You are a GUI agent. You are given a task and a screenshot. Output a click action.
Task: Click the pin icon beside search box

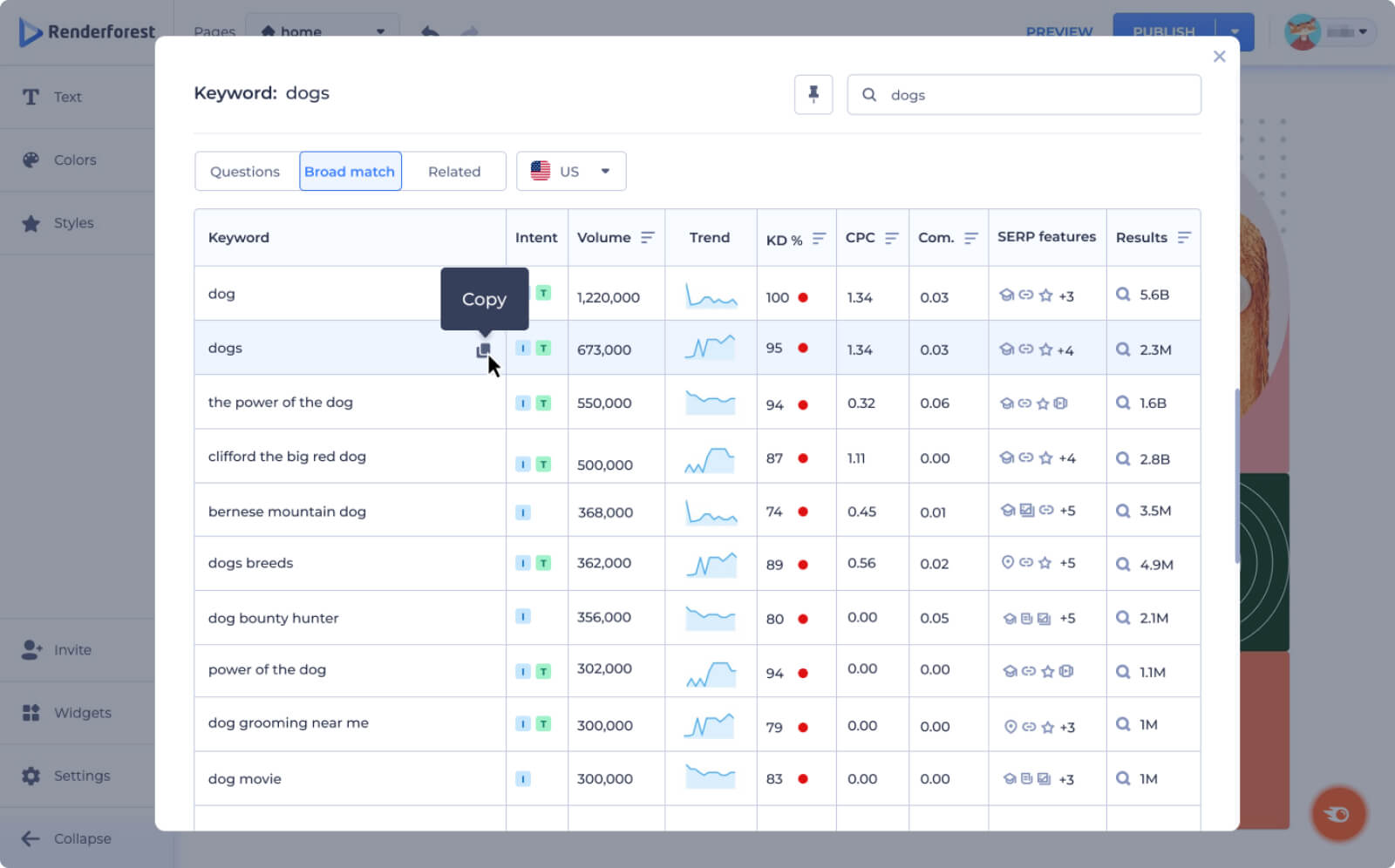pyautogui.click(x=813, y=94)
